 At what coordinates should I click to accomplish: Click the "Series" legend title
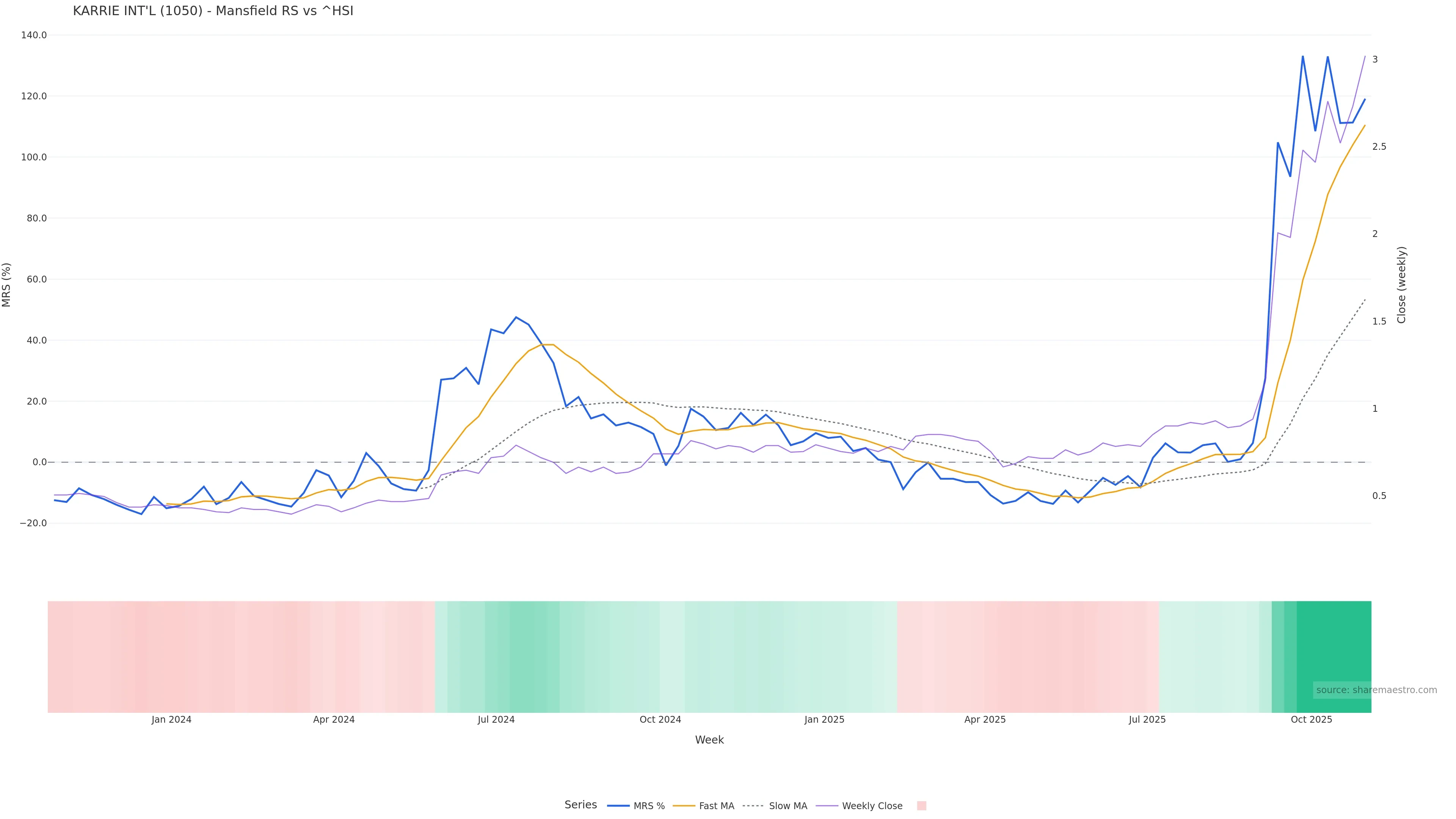[581, 805]
